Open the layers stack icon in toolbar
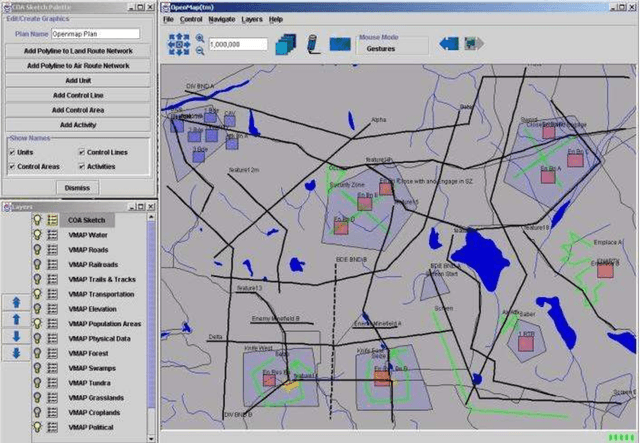The width and height of the screenshot is (640, 443). coord(285,44)
